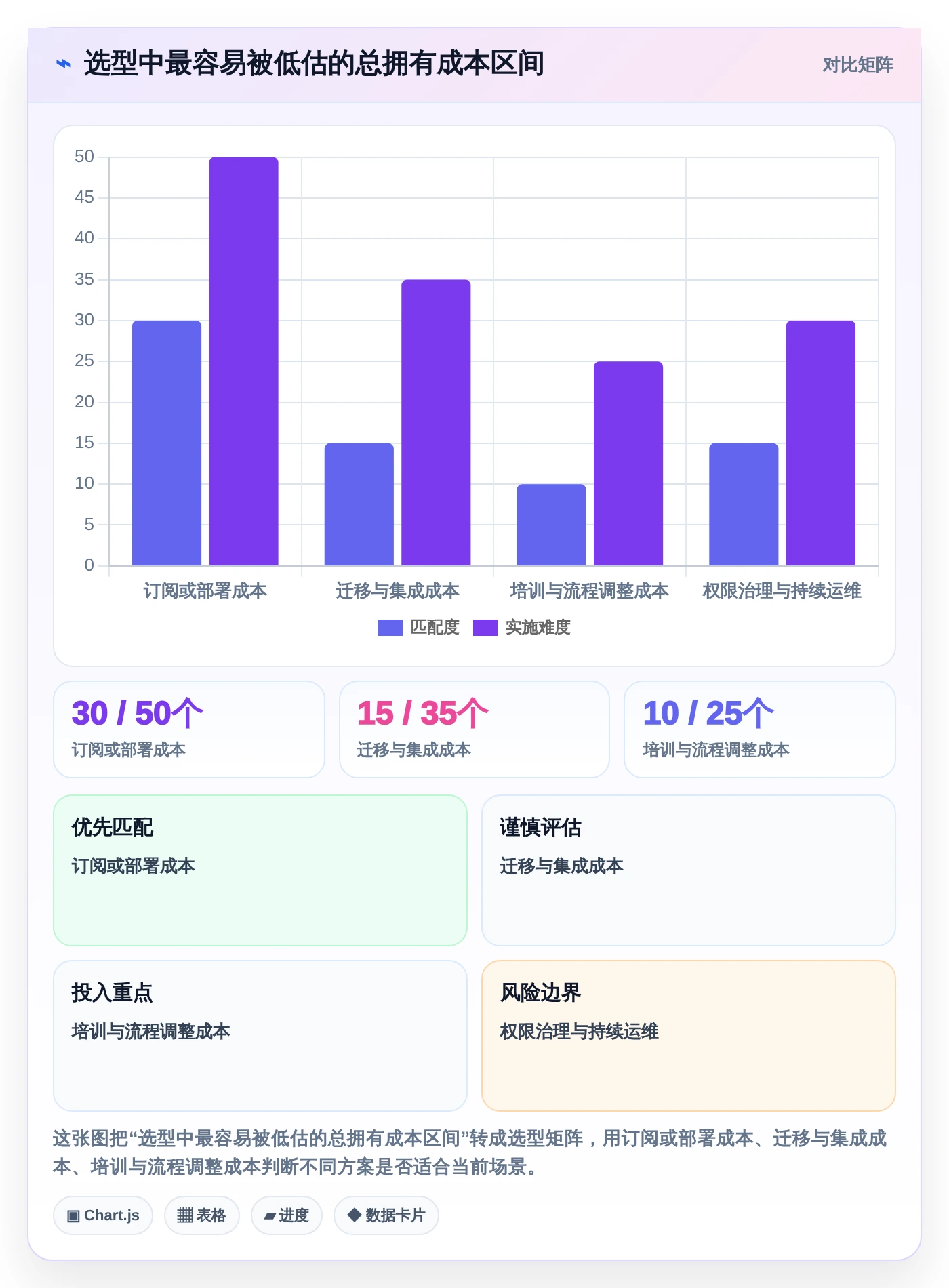Click the 数据卡片 tag chip
The height and width of the screenshot is (1288, 949).
(x=386, y=1215)
